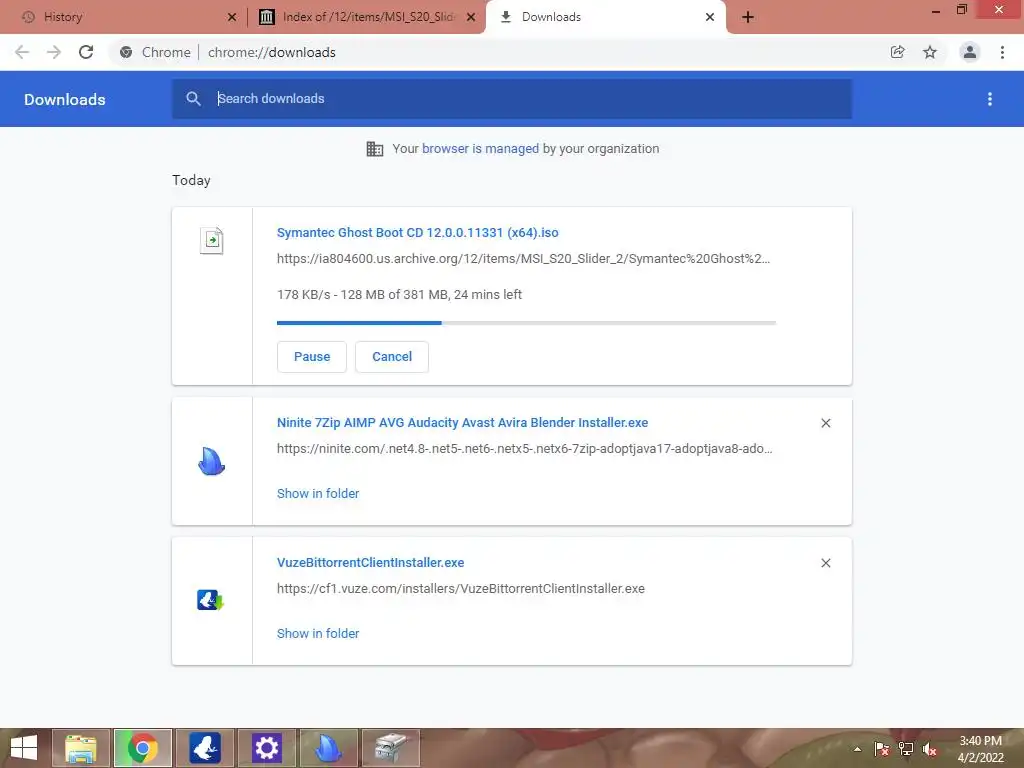Open File Explorer from the taskbar
Screen dimensions: 1024x768
[81, 748]
